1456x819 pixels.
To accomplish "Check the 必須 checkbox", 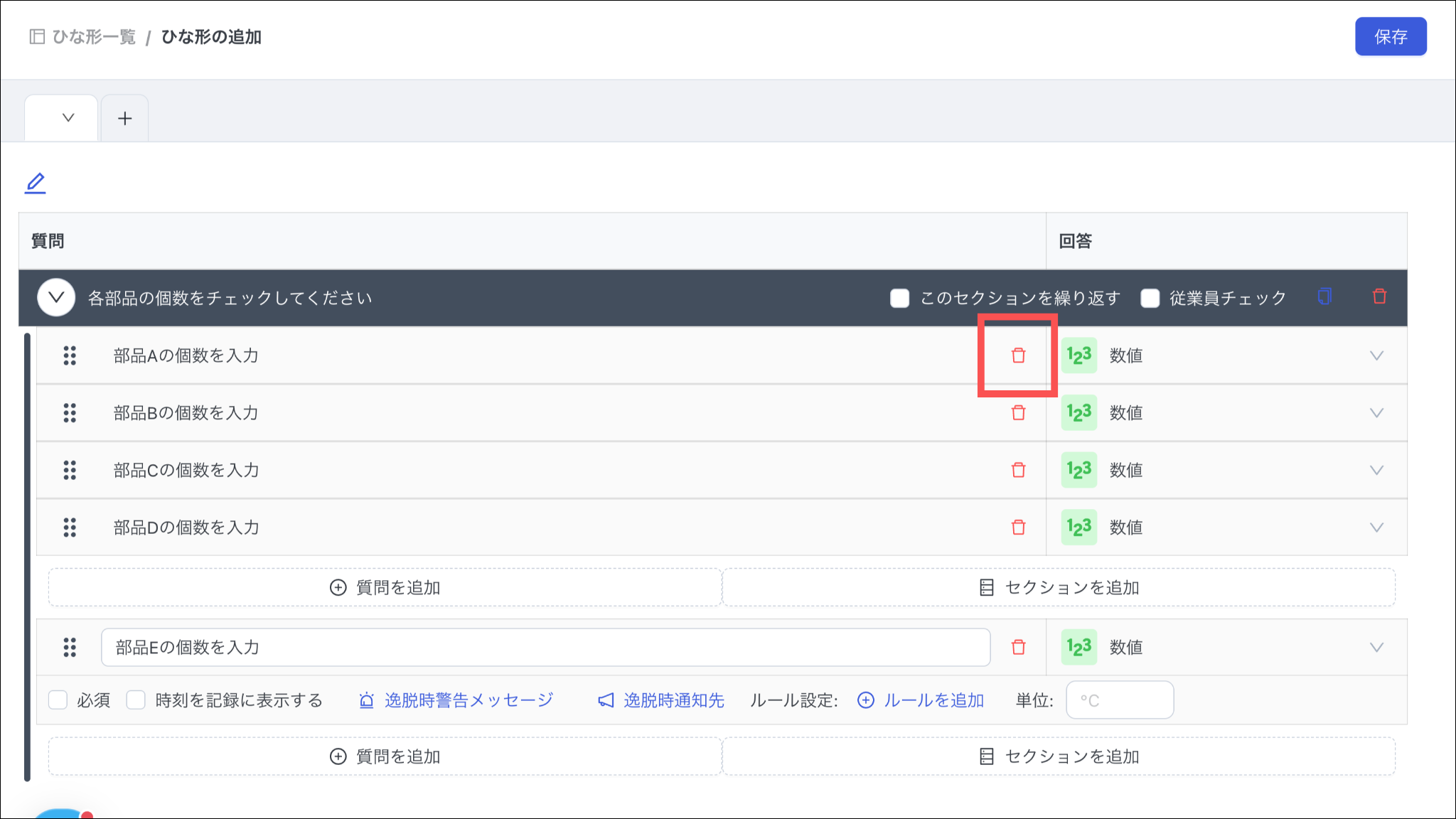I will point(58,700).
